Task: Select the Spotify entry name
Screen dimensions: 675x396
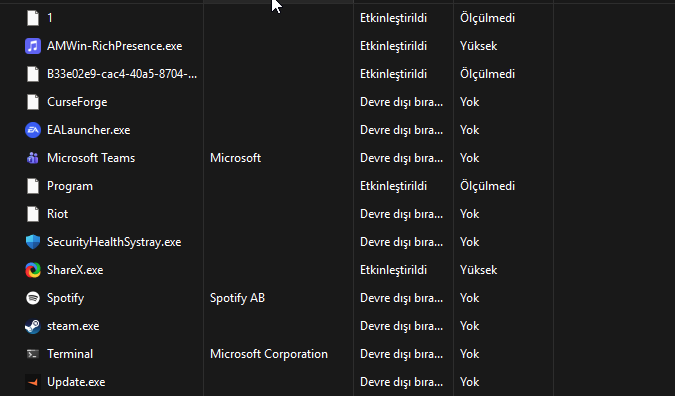Action: coord(65,298)
